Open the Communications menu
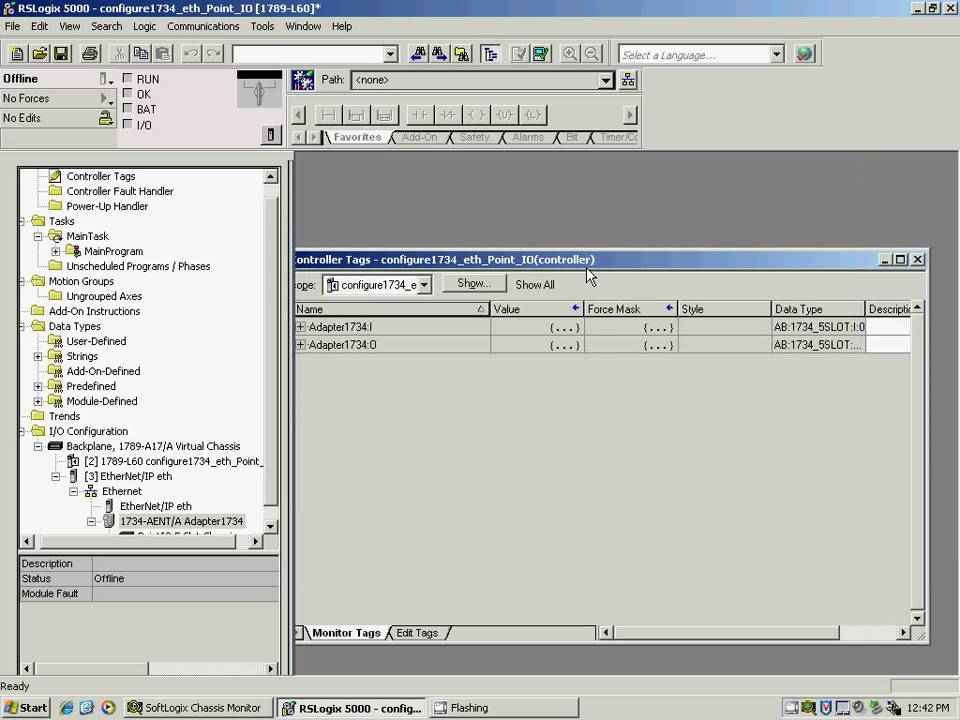The image size is (960, 720). 203,26
